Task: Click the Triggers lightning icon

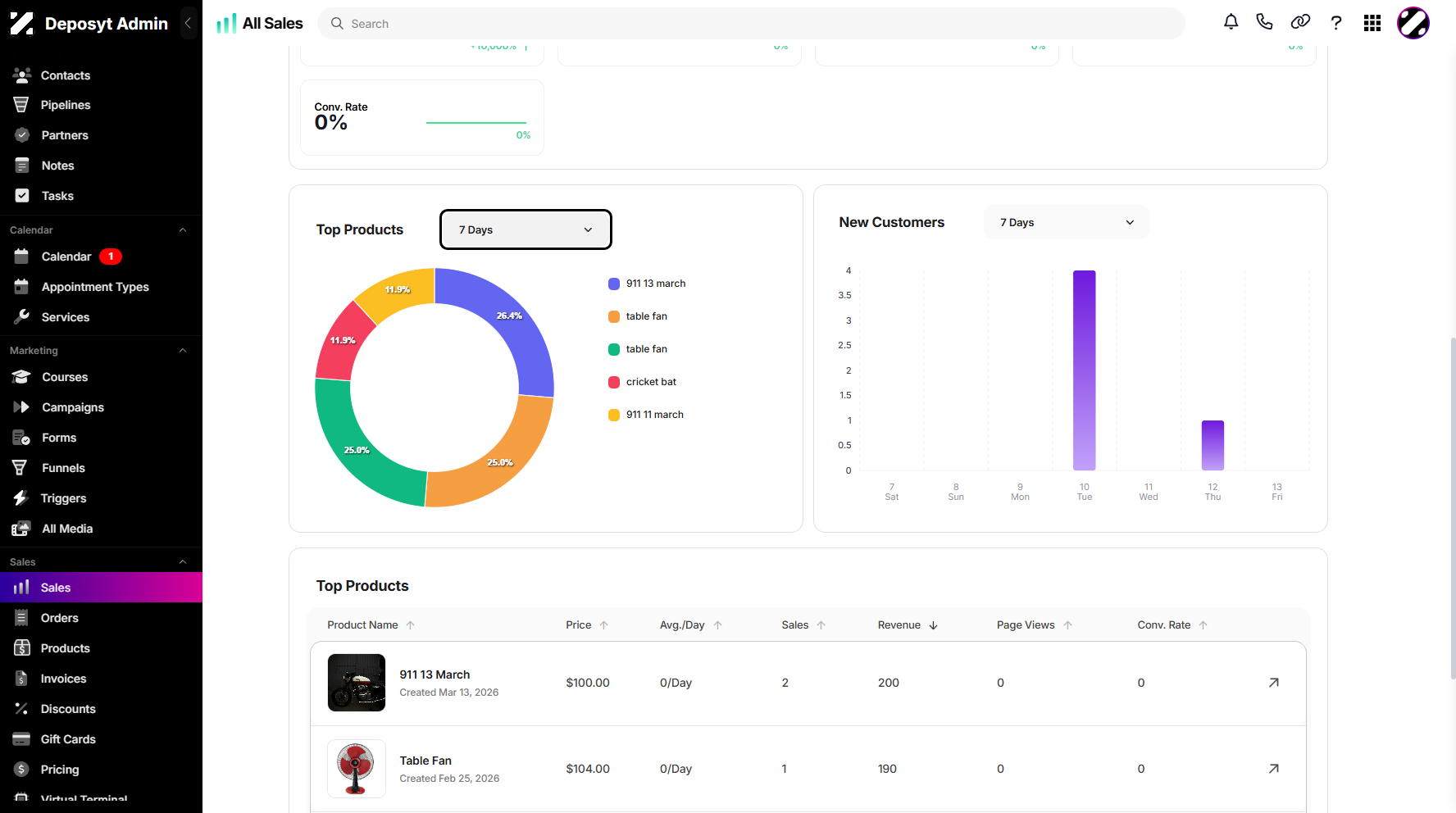Action: click(x=20, y=498)
